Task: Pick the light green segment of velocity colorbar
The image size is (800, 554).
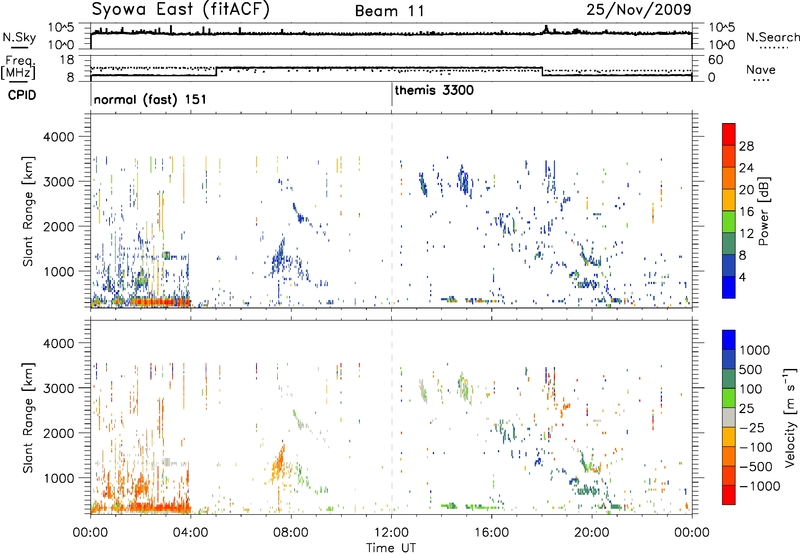Action: (729, 398)
